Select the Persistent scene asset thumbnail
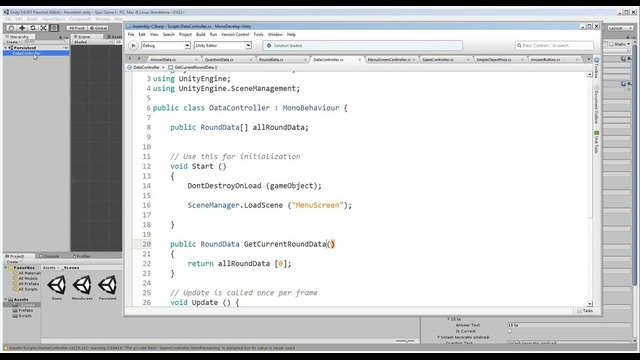Image resolution: width=640 pixels, height=360 pixels. point(107,287)
